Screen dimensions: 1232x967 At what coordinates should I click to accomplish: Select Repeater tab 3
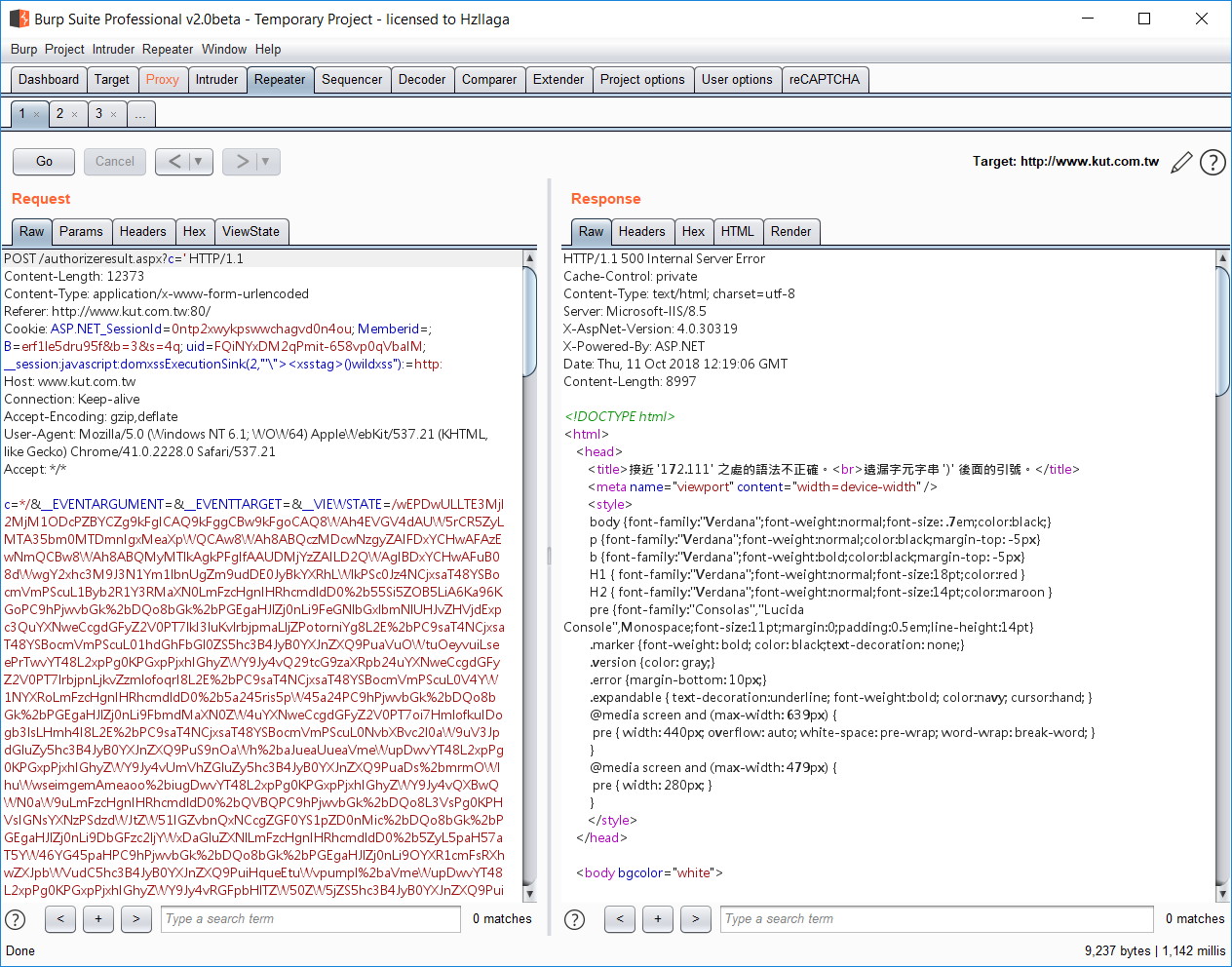coord(98,114)
